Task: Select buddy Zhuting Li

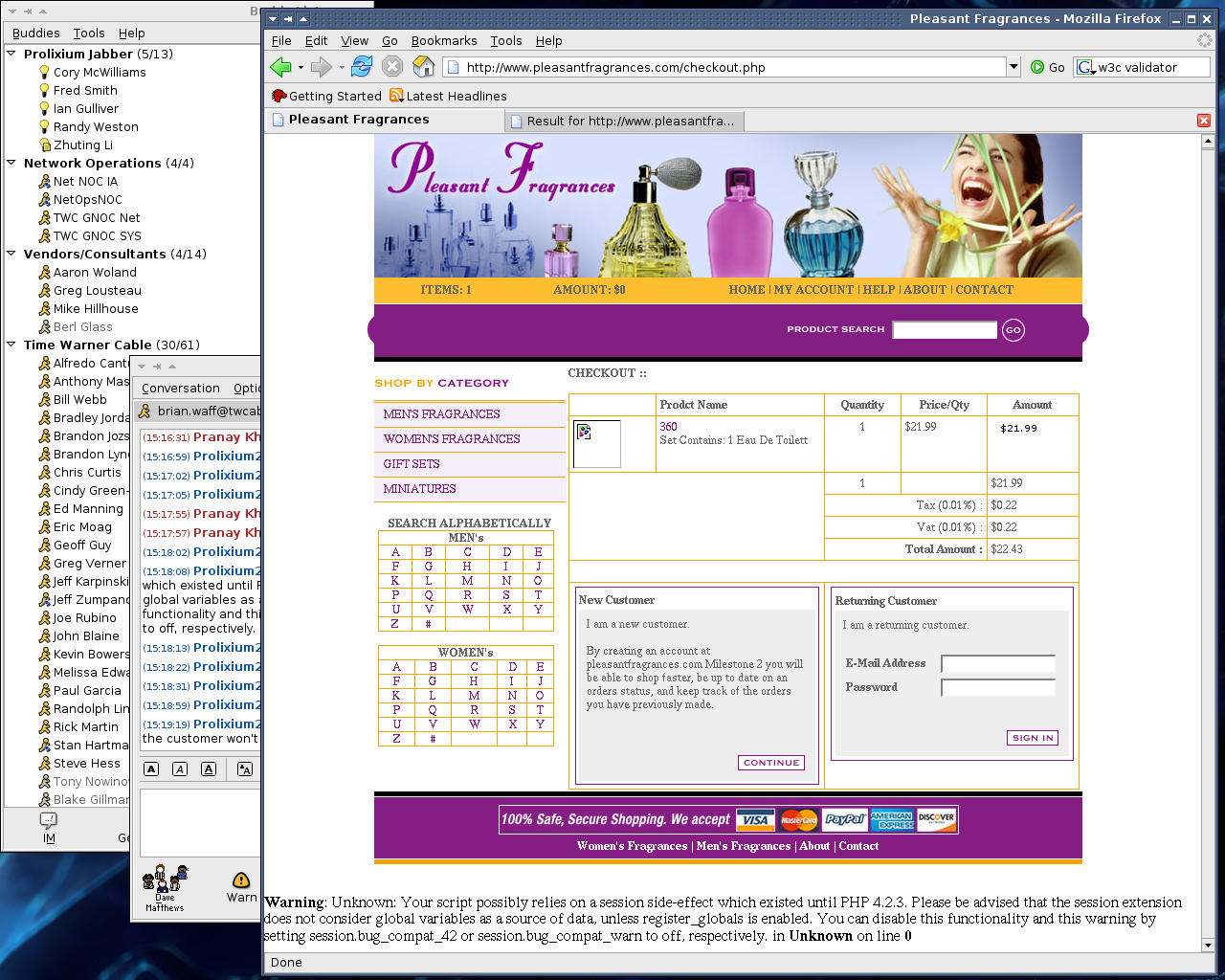Action: coord(76,145)
